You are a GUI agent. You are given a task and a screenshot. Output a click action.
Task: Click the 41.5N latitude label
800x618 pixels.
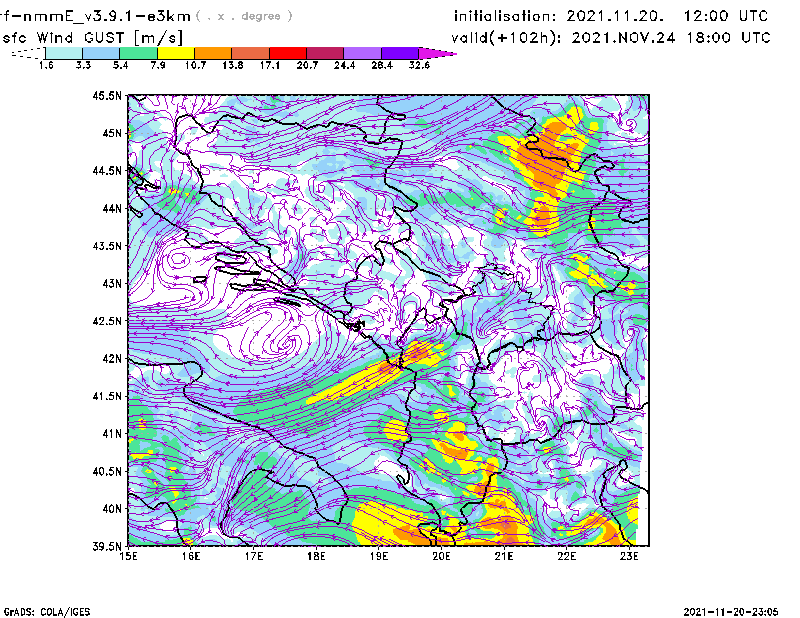coord(107,396)
